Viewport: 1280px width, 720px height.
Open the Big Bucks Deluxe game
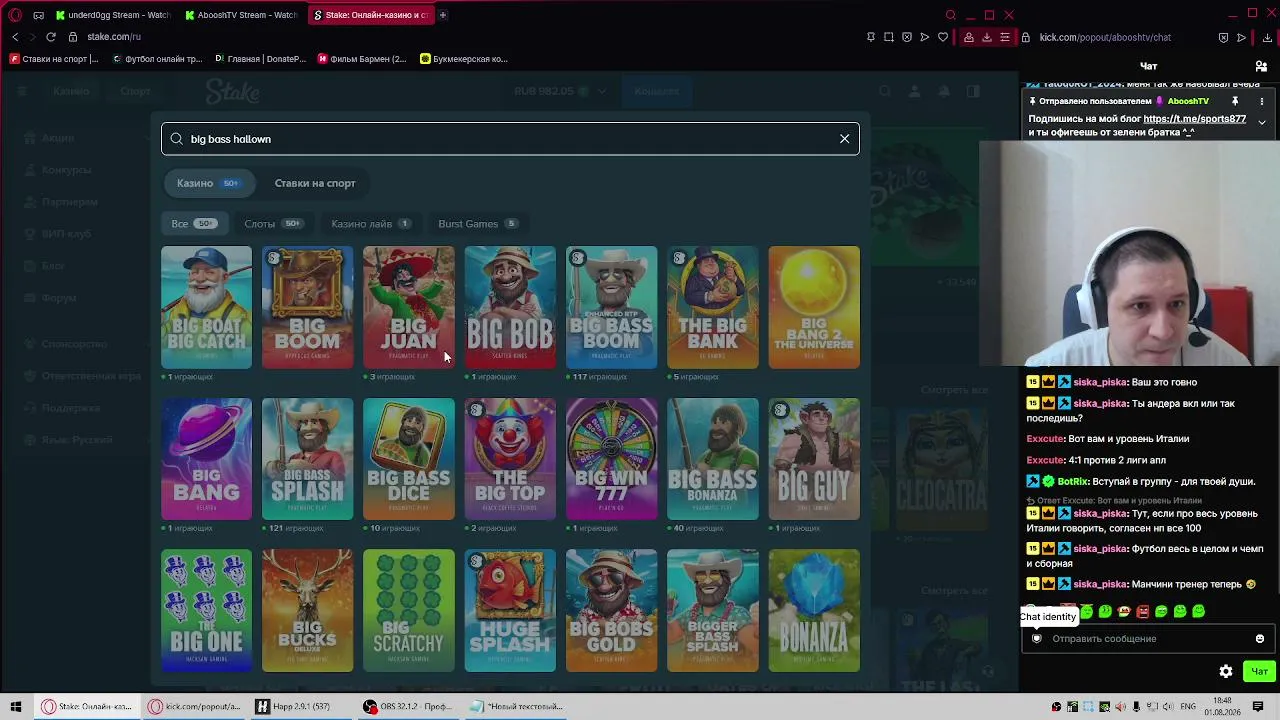(x=307, y=610)
